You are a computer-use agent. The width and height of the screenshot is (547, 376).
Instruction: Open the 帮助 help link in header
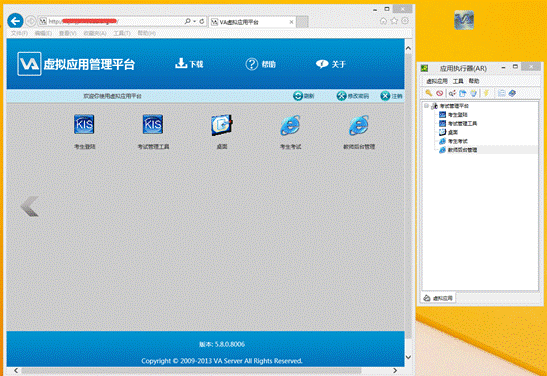tap(261, 64)
